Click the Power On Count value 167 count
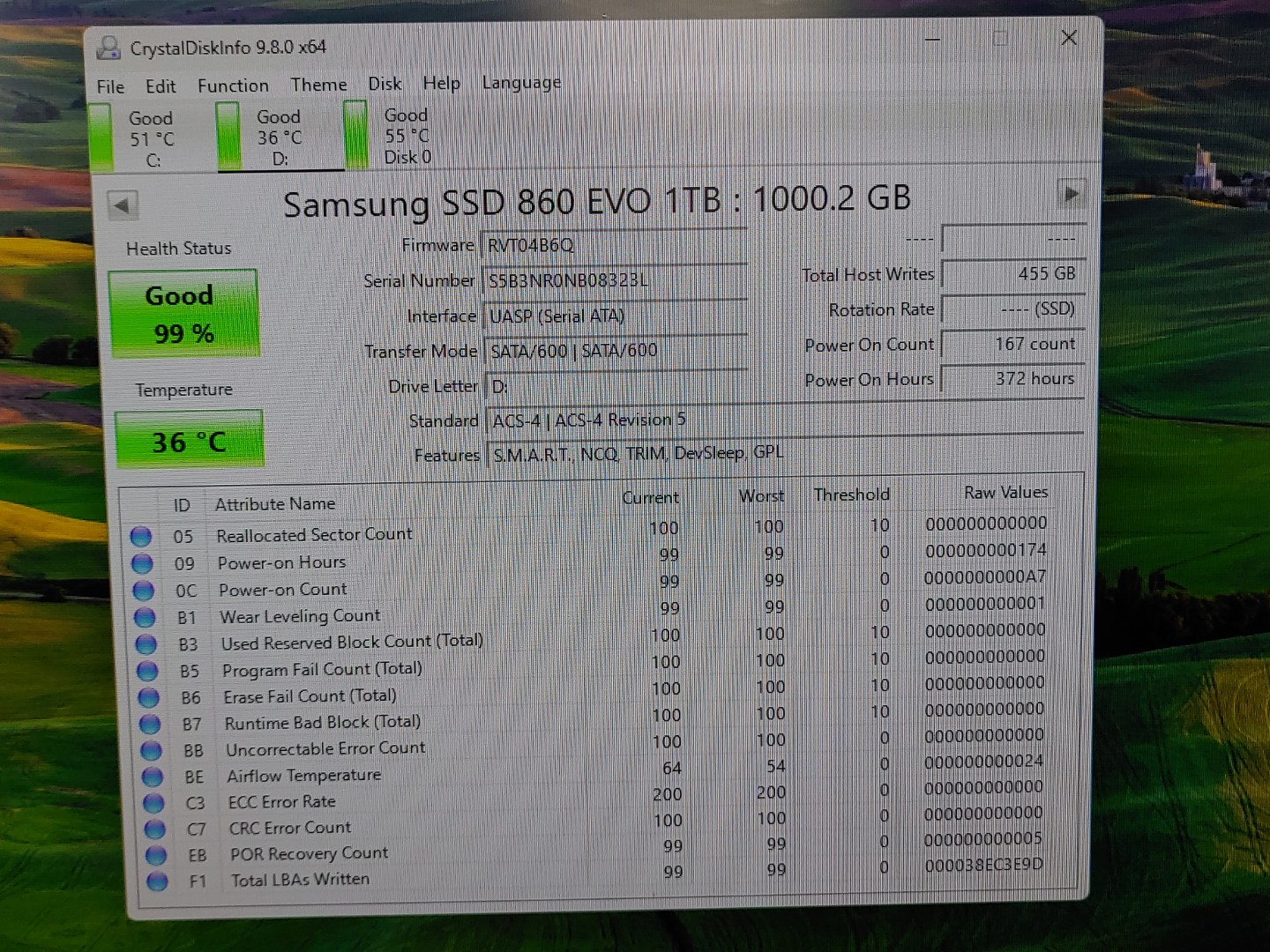The width and height of the screenshot is (1270, 952). 1012,344
